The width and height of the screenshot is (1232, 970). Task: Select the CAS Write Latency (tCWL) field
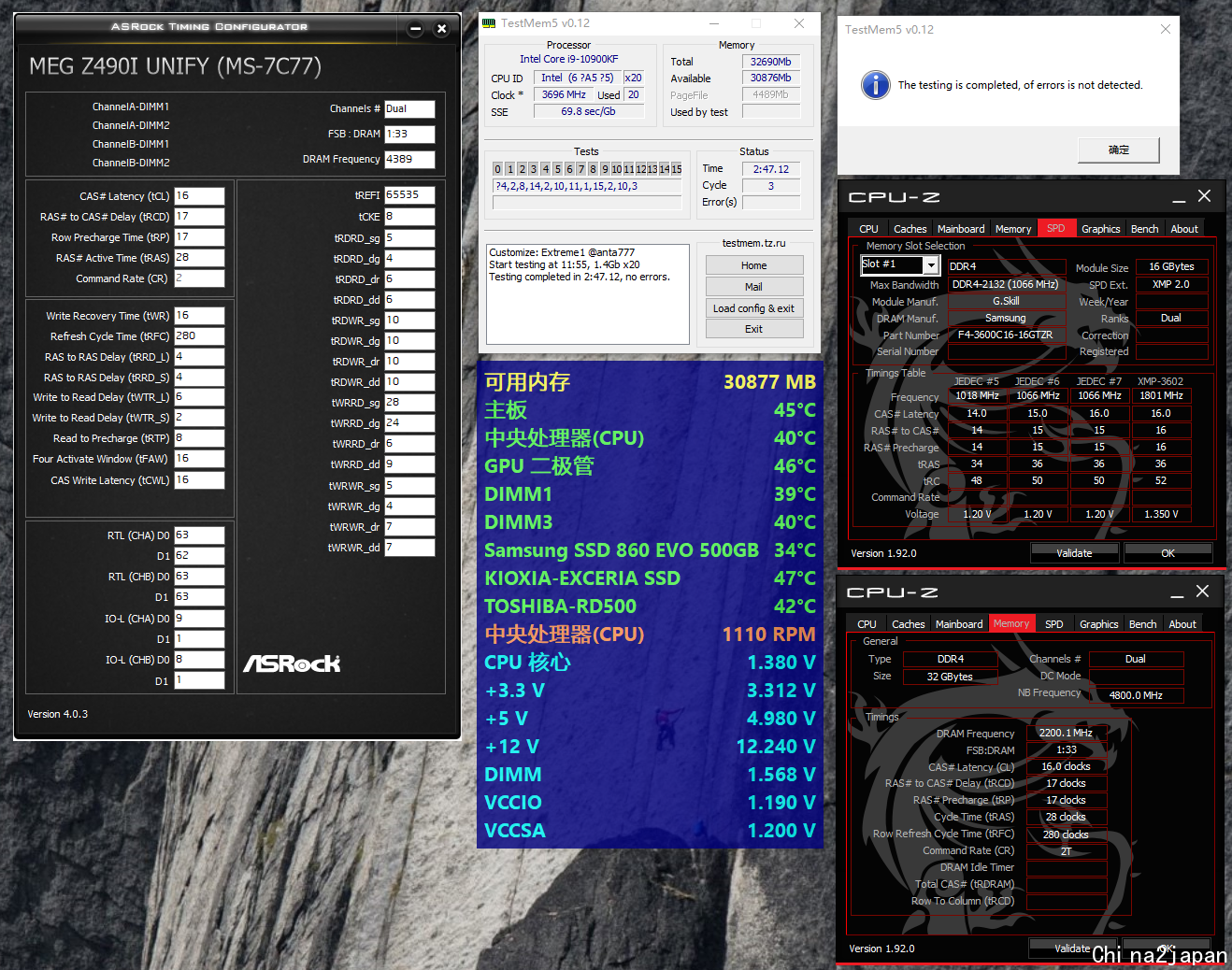(x=199, y=480)
